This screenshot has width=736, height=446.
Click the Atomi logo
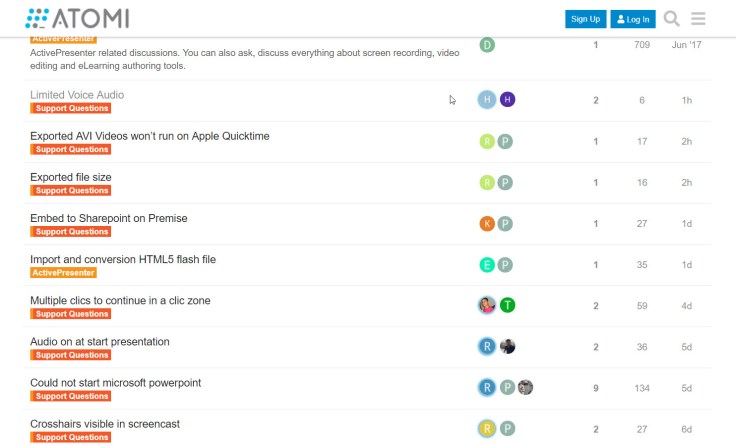click(78, 18)
